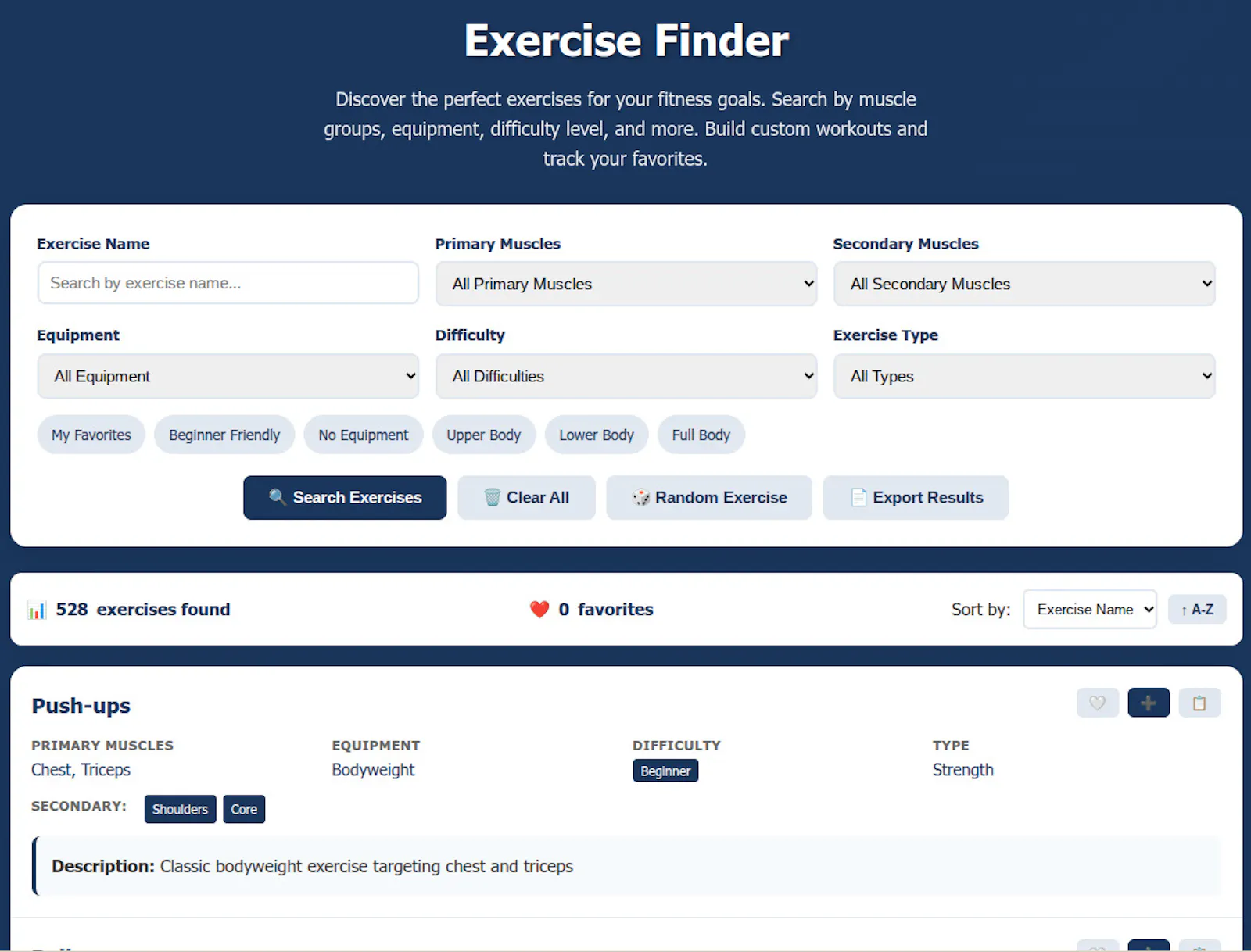Toggle the Beginner Friendly quick filter
This screenshot has width=1251, height=952.
coord(224,435)
